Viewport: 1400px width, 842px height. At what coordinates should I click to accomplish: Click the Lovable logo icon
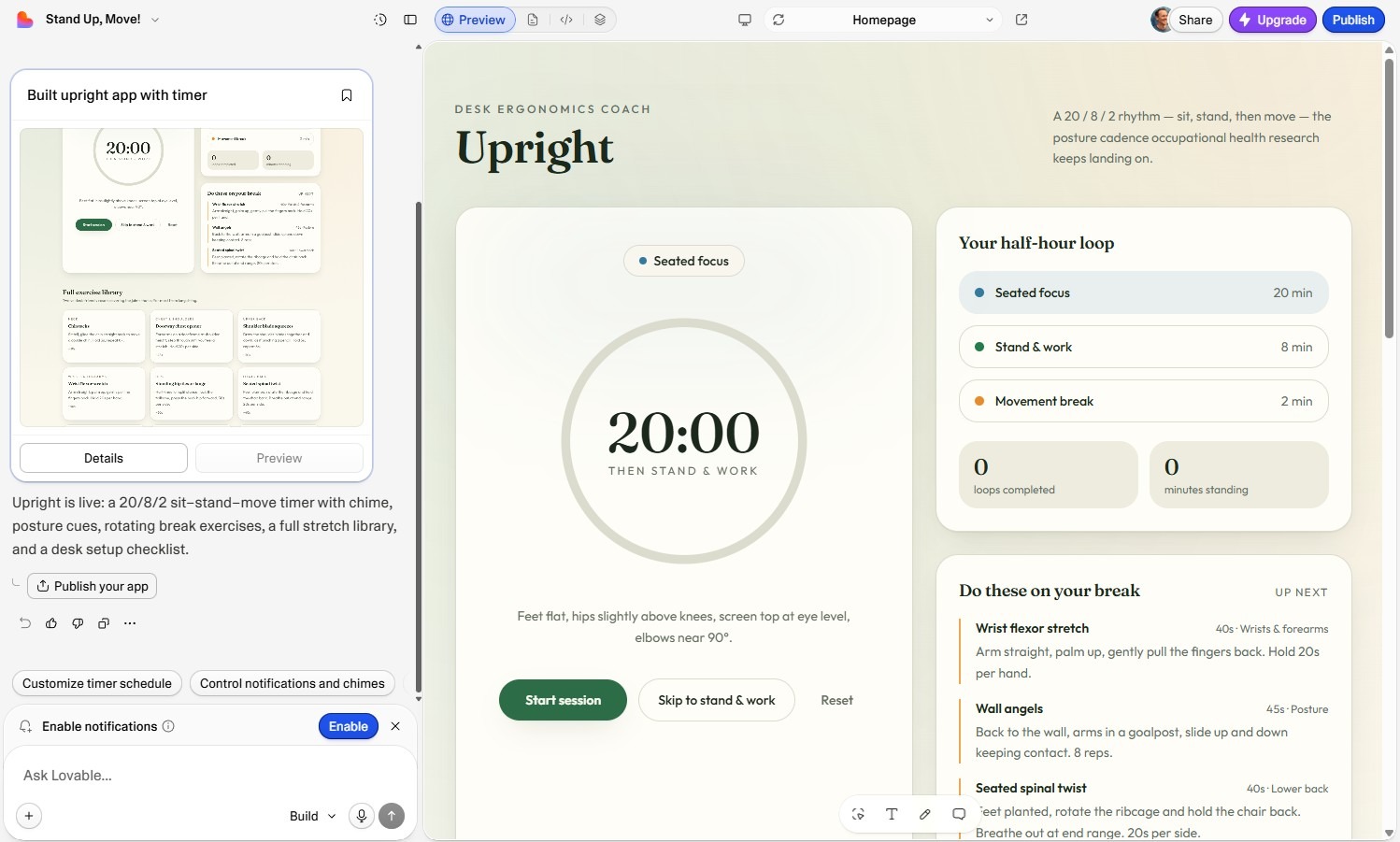25,20
